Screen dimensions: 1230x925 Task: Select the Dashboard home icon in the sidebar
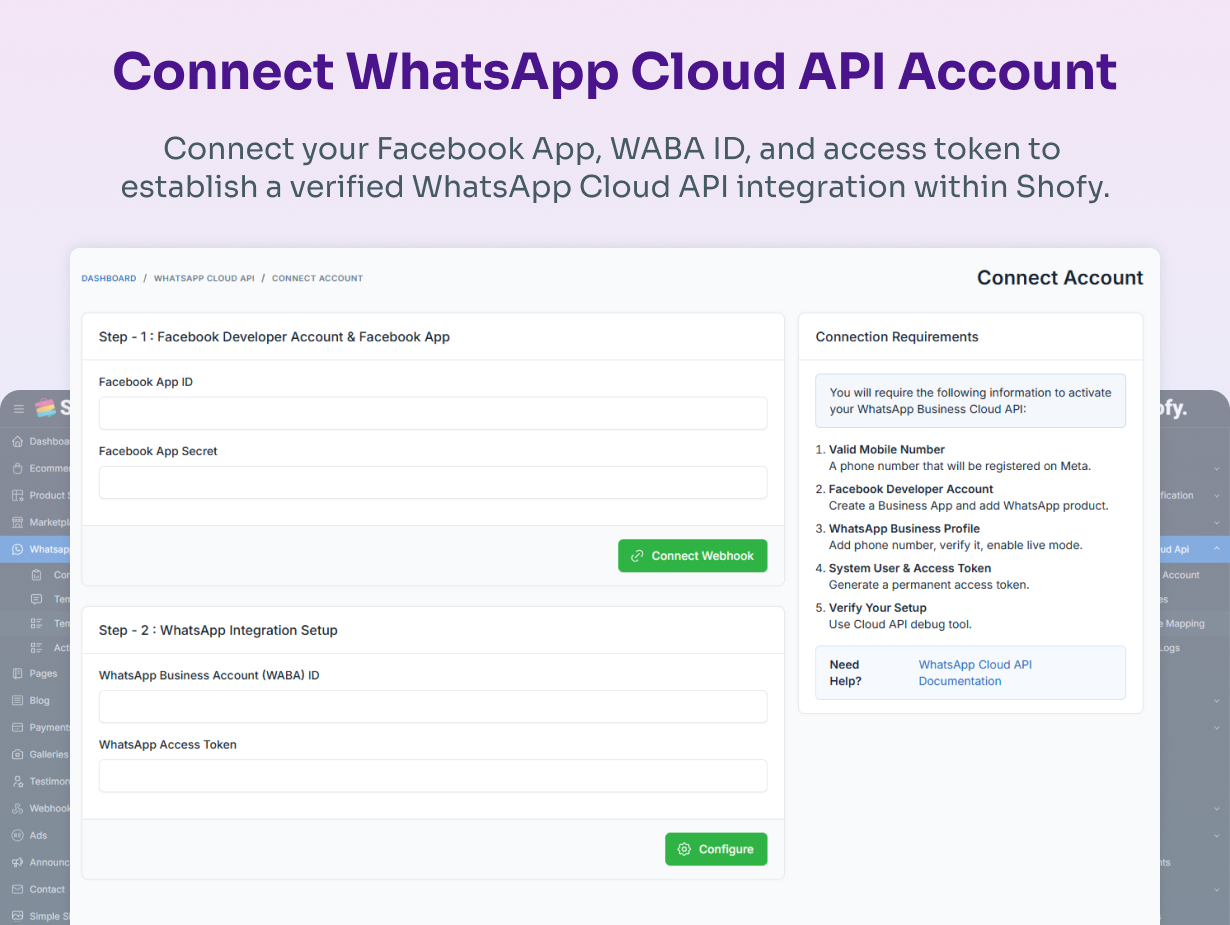(x=16, y=441)
